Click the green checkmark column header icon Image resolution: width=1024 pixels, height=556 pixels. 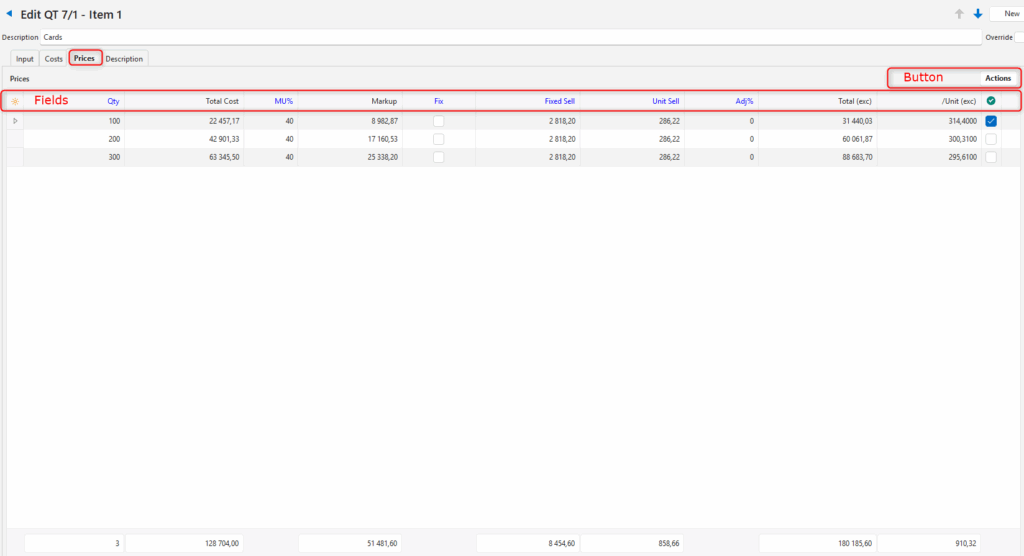point(990,101)
